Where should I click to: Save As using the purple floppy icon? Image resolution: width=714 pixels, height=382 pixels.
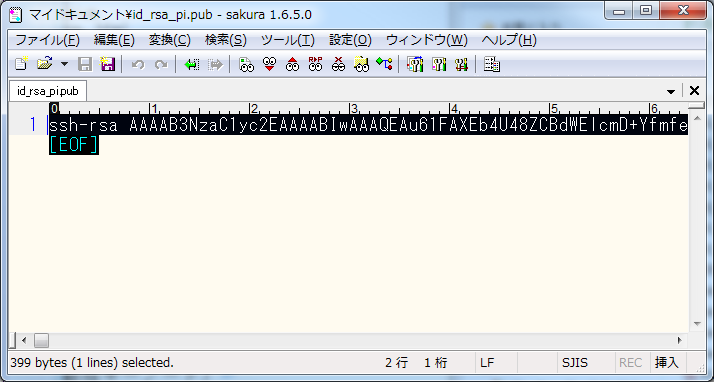(x=107, y=64)
